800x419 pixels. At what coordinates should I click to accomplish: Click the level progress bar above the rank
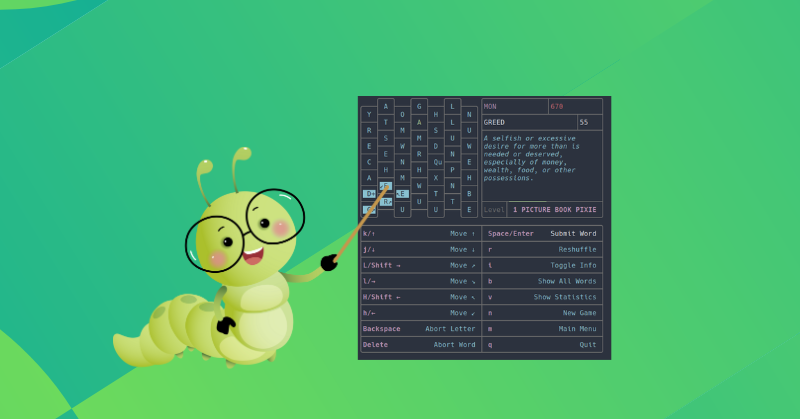click(x=527, y=202)
